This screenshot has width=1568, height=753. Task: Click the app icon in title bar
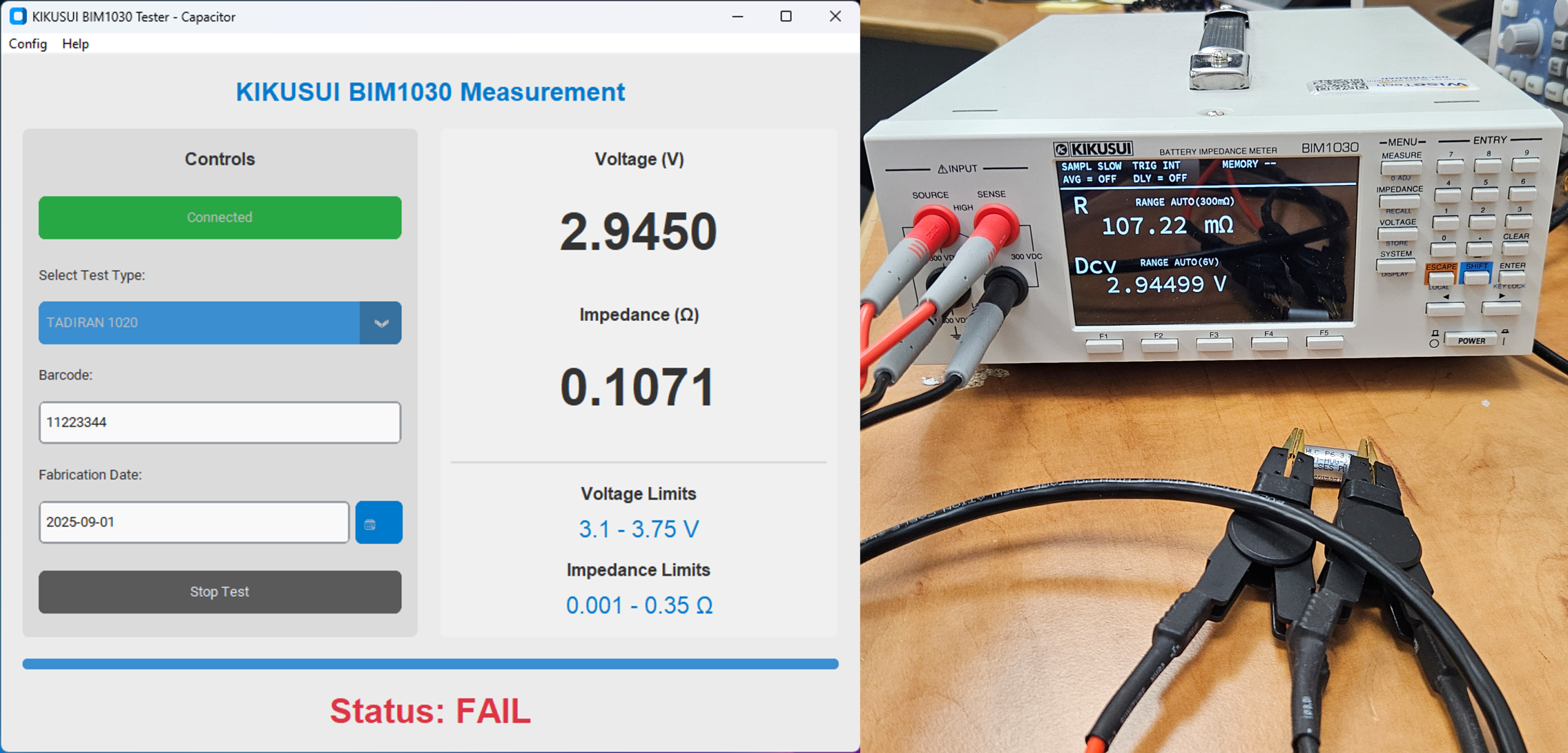tap(18, 17)
